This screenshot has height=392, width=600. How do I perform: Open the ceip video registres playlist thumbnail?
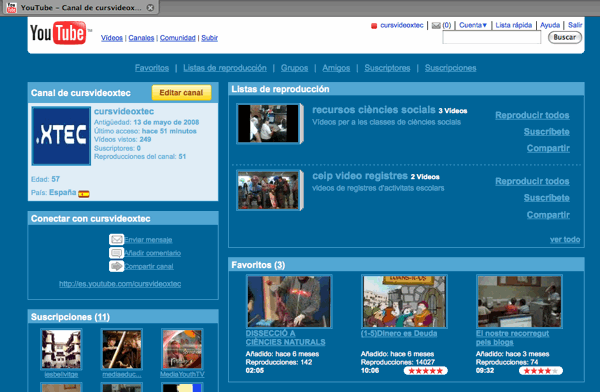coord(268,190)
